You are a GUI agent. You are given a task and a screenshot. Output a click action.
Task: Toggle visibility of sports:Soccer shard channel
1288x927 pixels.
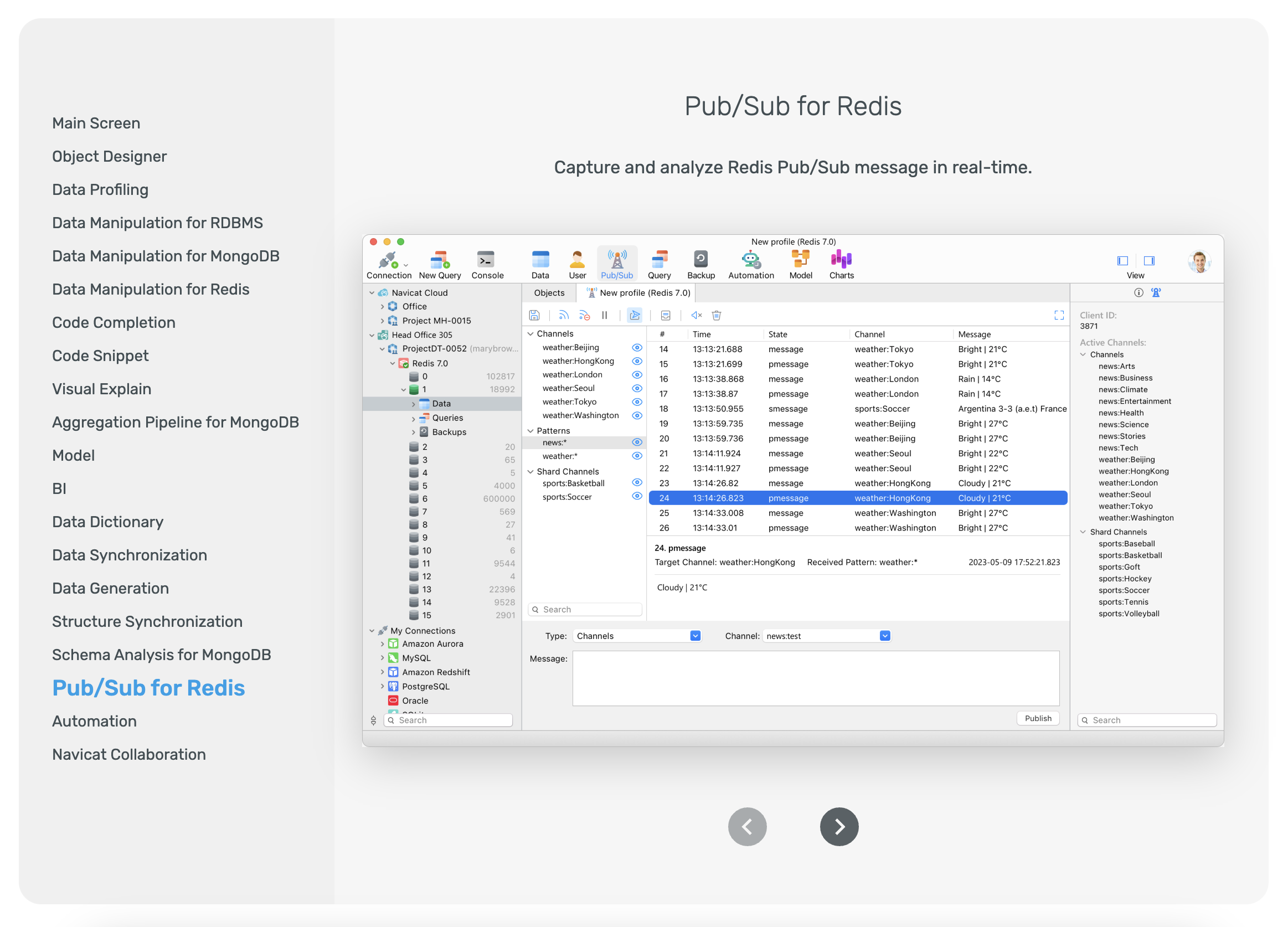pos(637,496)
